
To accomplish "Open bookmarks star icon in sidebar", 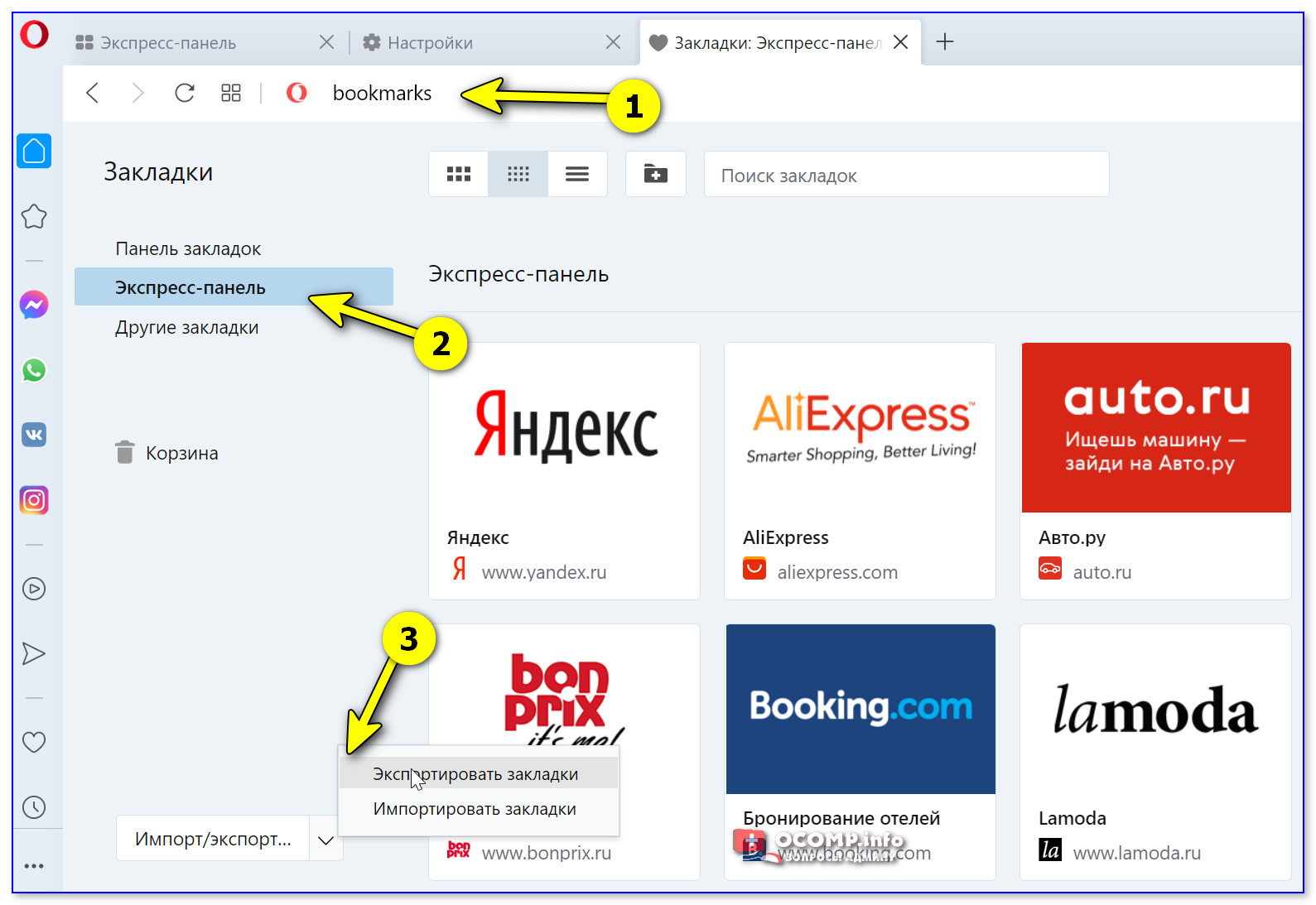I will click(34, 217).
